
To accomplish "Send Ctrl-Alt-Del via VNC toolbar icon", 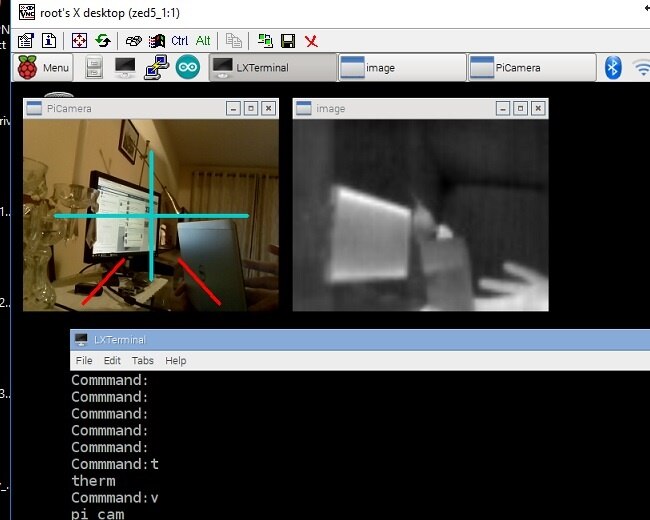I will click(133, 41).
